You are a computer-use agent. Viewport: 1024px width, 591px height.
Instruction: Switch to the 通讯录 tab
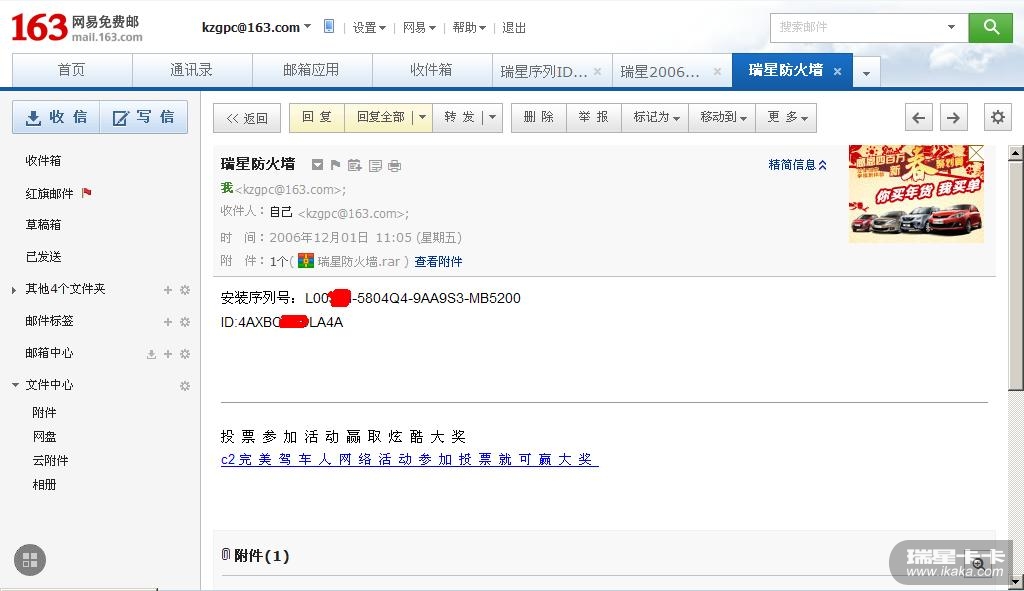(x=192, y=71)
